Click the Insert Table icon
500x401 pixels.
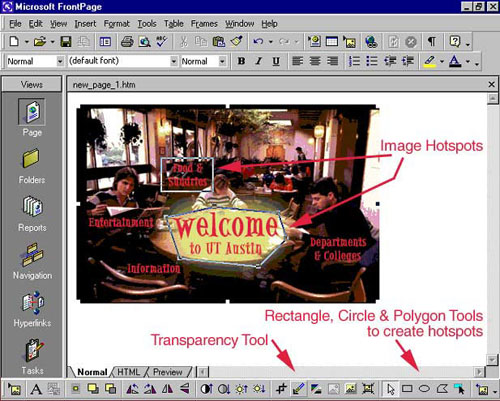coord(332,42)
